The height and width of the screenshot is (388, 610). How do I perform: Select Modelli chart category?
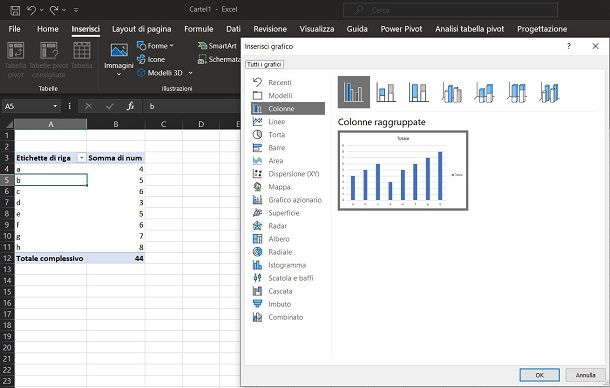point(288,95)
